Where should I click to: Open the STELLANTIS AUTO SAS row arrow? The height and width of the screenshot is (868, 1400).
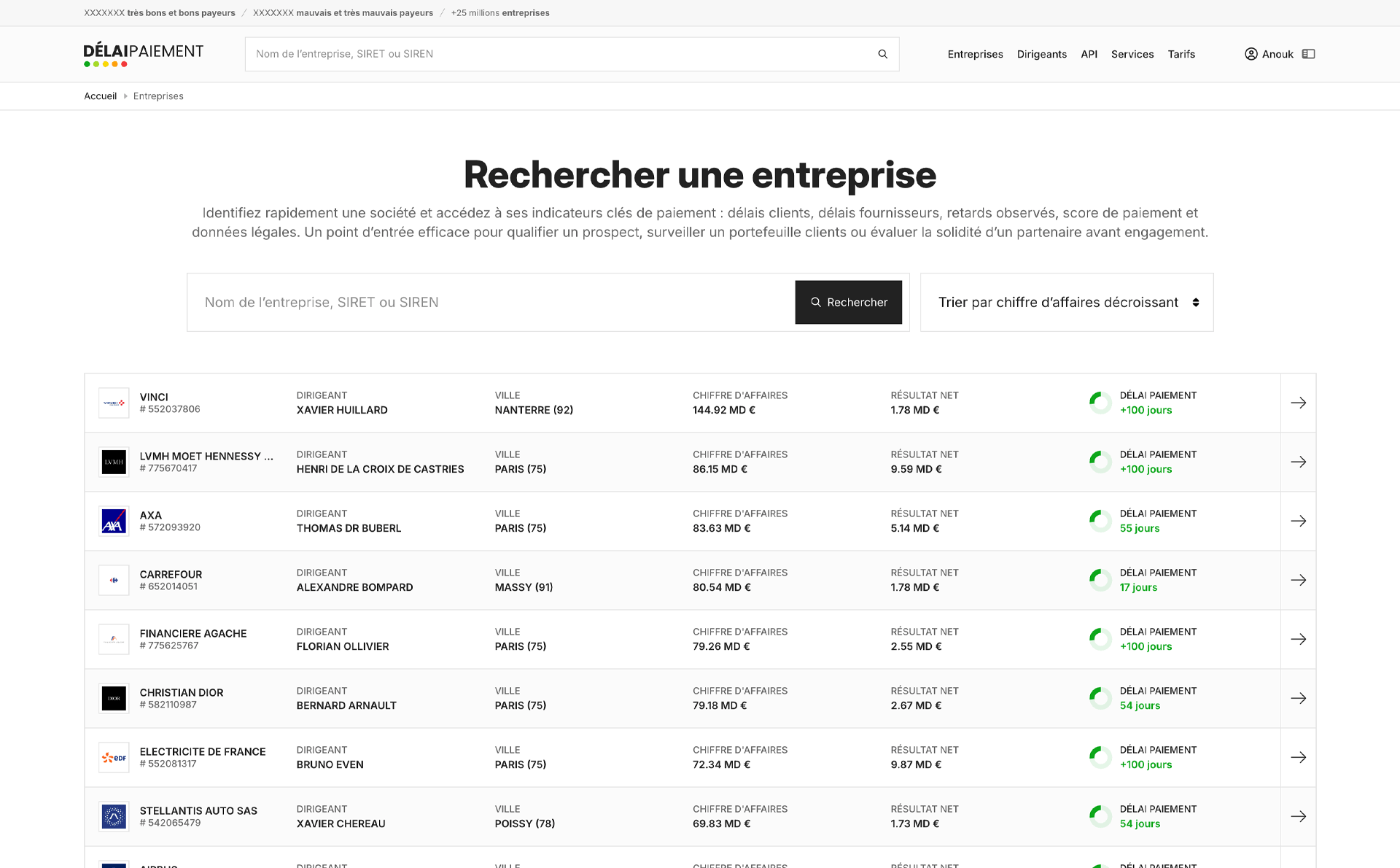(x=1298, y=816)
